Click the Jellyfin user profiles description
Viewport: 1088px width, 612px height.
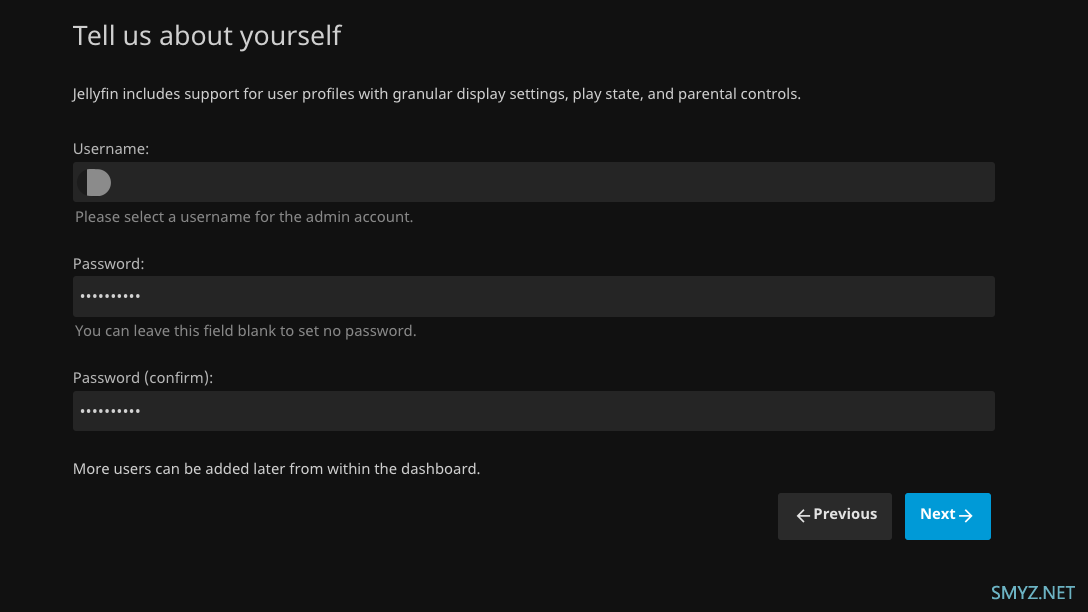(437, 94)
